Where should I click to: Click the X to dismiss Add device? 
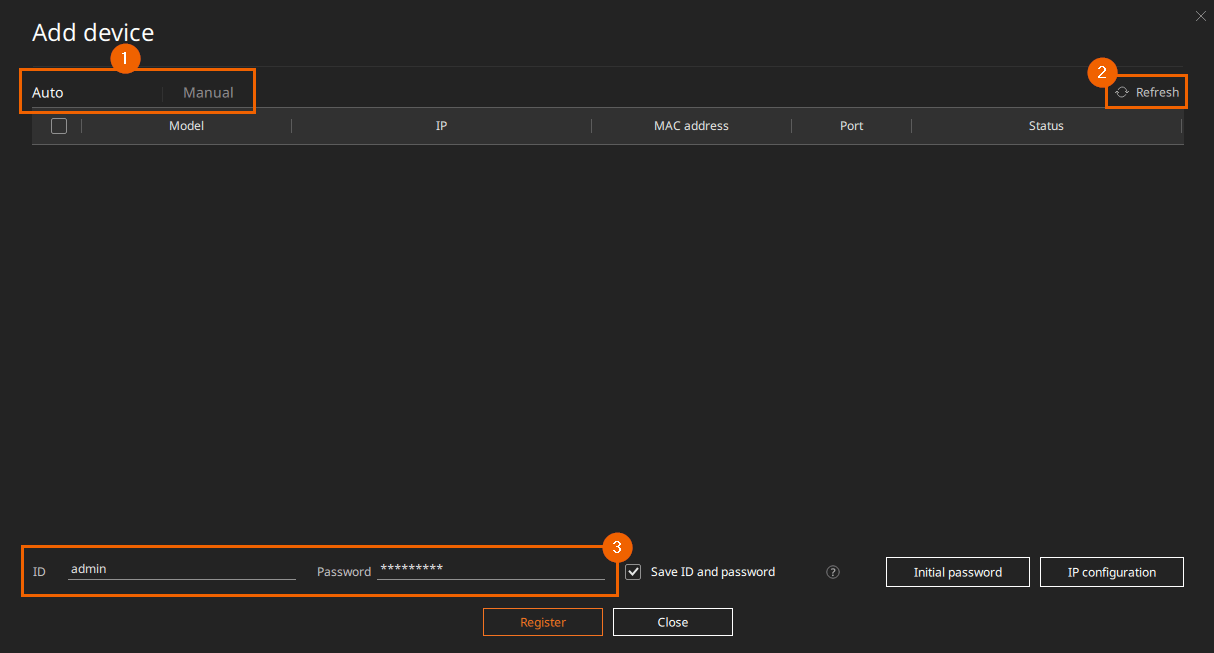click(1200, 16)
